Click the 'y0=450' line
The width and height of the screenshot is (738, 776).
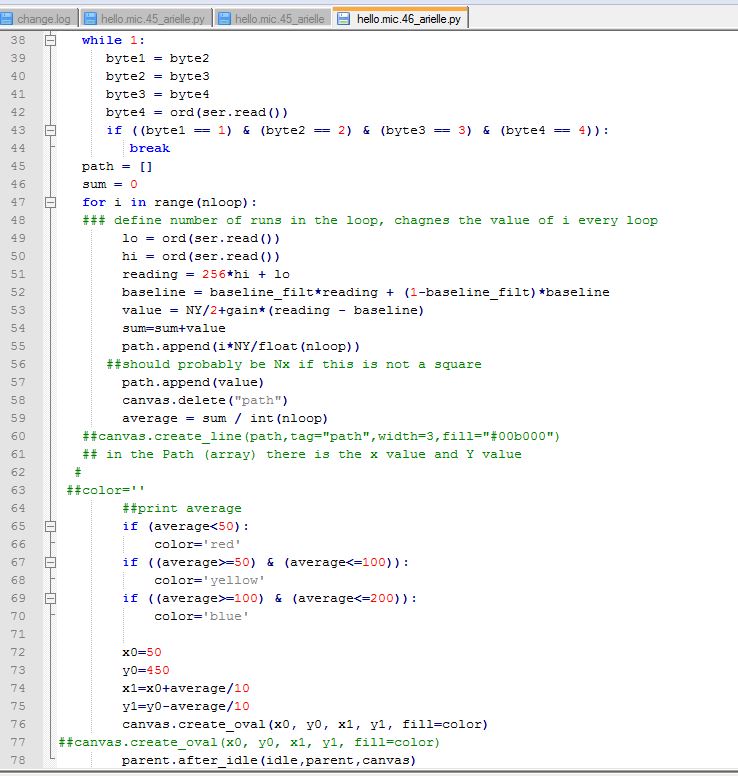coord(146,670)
